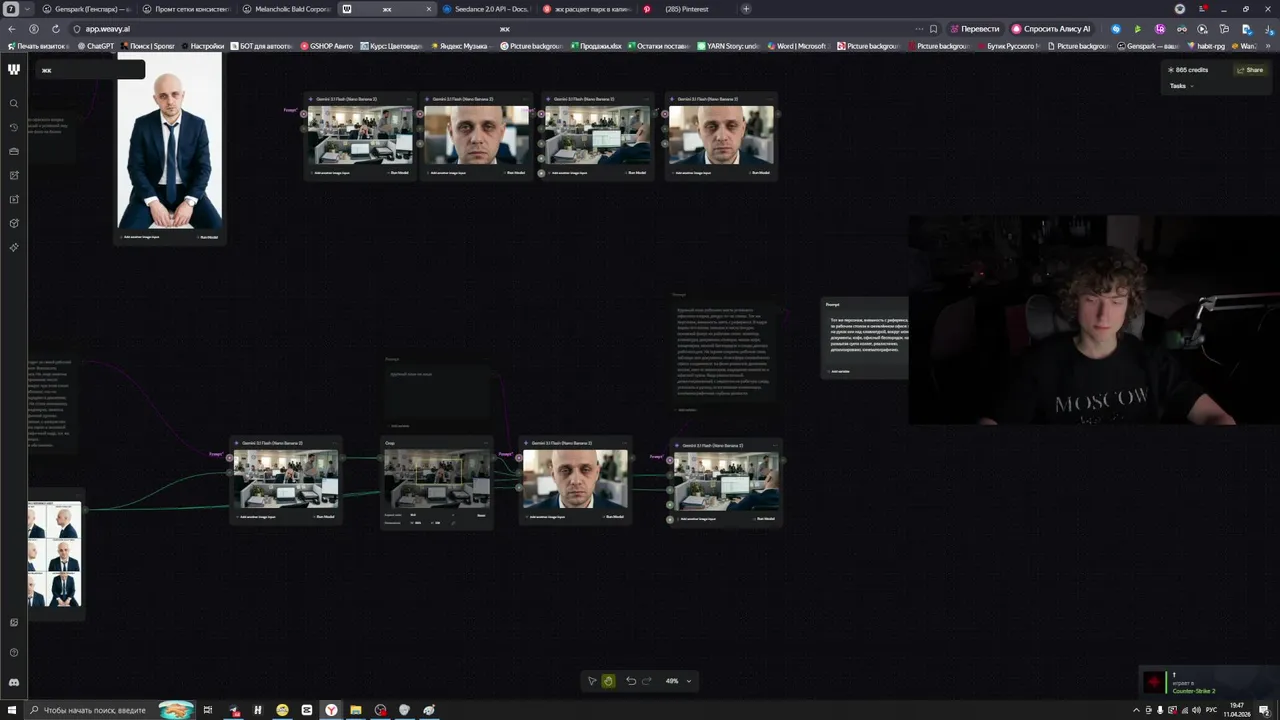Switch to the (285) Pinterest tab
Screen dimensions: 1280x720
(687, 9)
